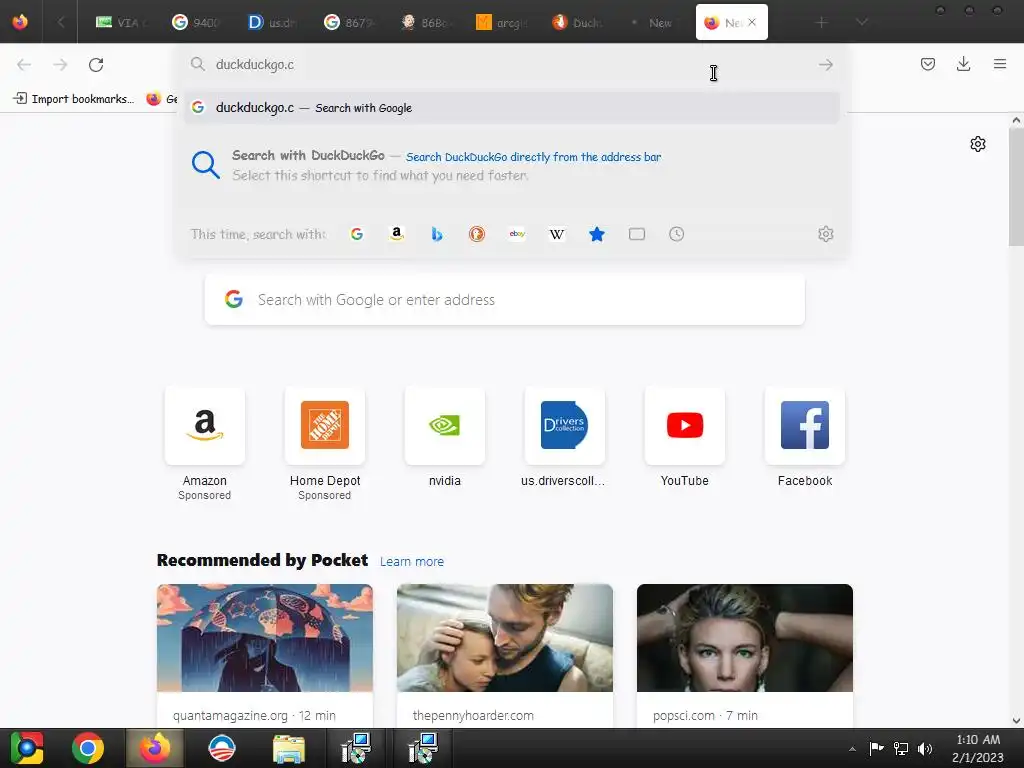Open the Start menu in the taskbar
This screenshot has height=768, width=1024.
click(x=26, y=748)
